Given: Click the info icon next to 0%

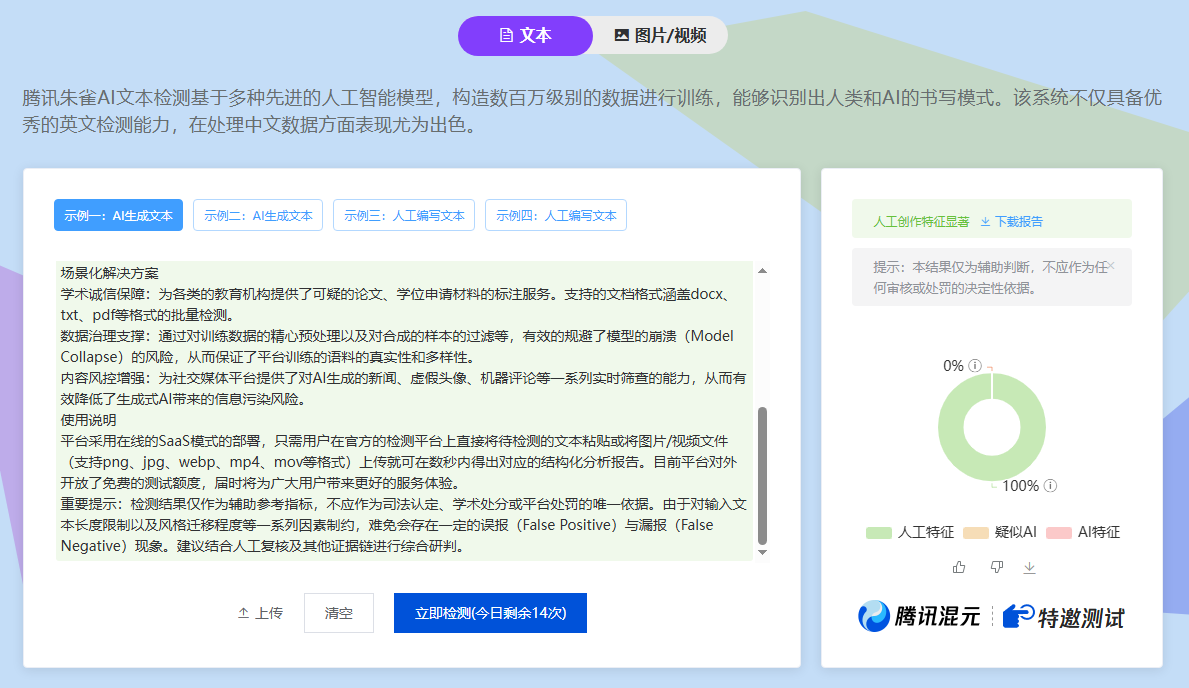Looking at the screenshot, I should coord(975,366).
